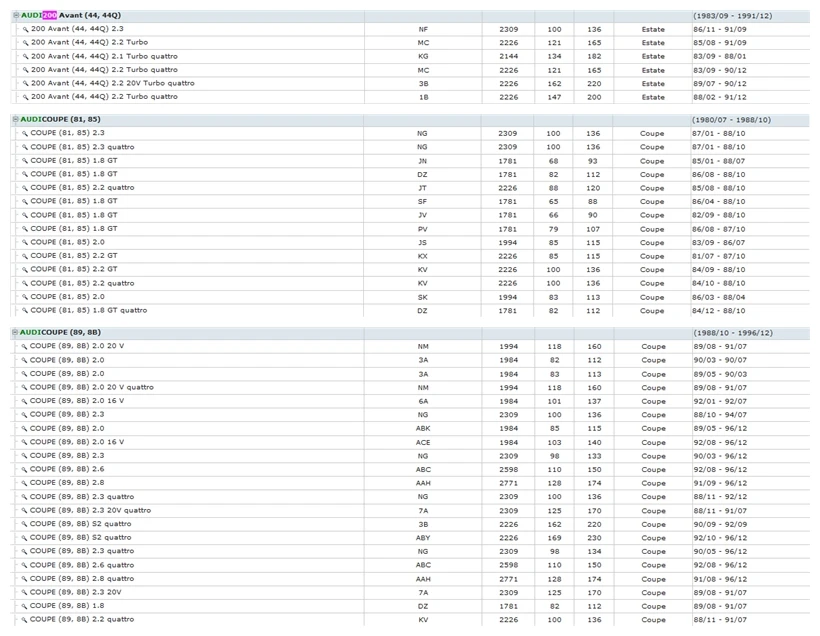Select COUPE (89, 8B) 2.3 quattro row dated 90/05 - 96/12
Image resolution: width=820 pixels, height=636 pixels.
(x=82, y=551)
